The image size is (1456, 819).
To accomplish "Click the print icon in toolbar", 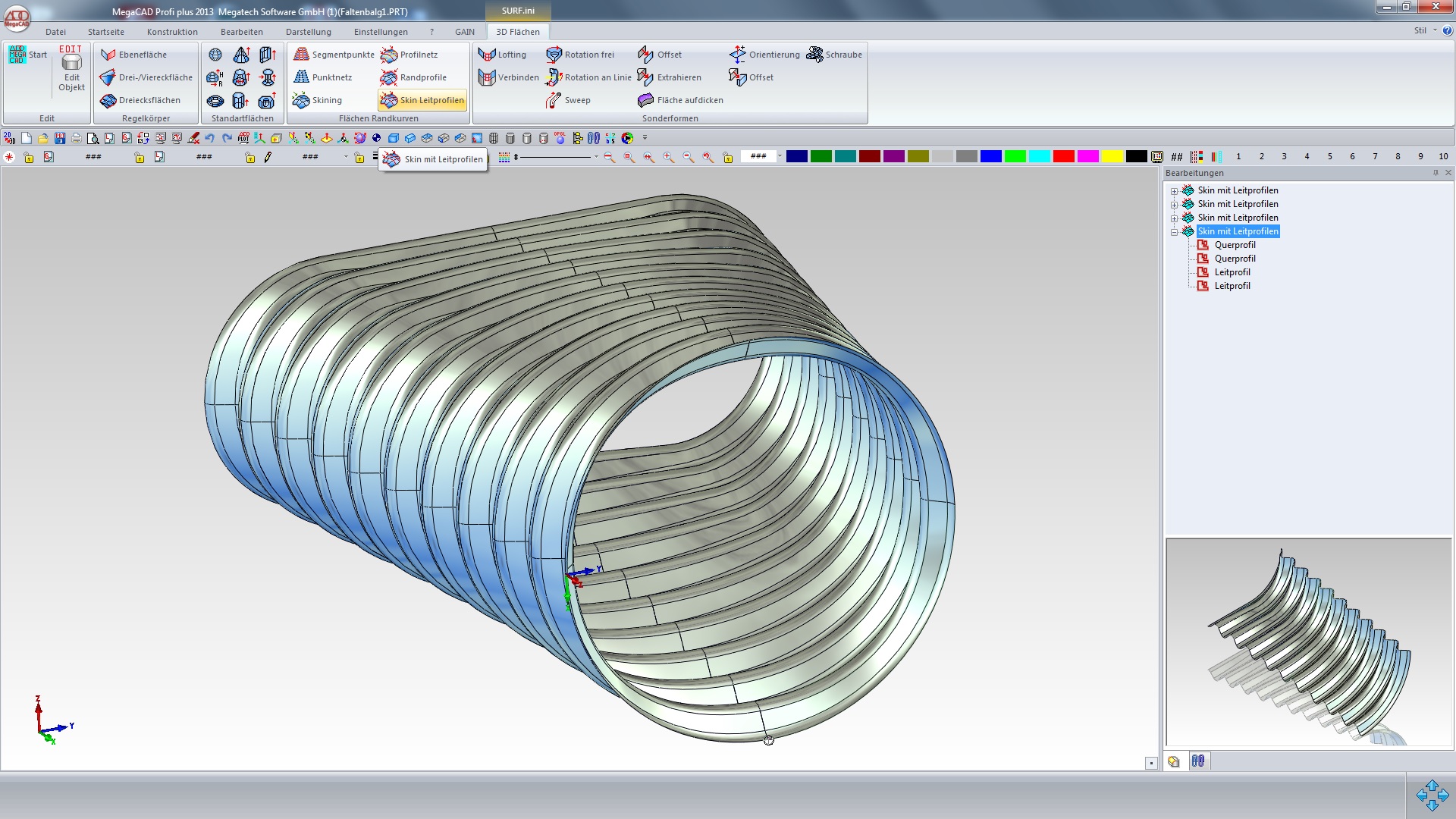I will [x=76, y=138].
